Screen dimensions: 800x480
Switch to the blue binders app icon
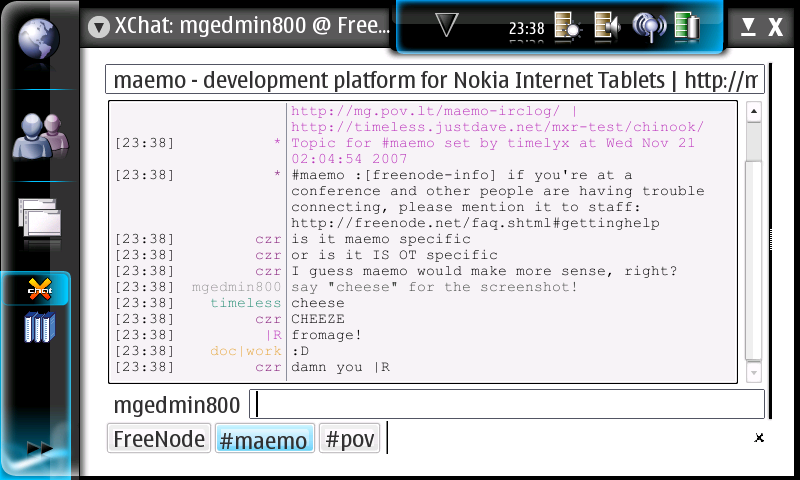39,327
